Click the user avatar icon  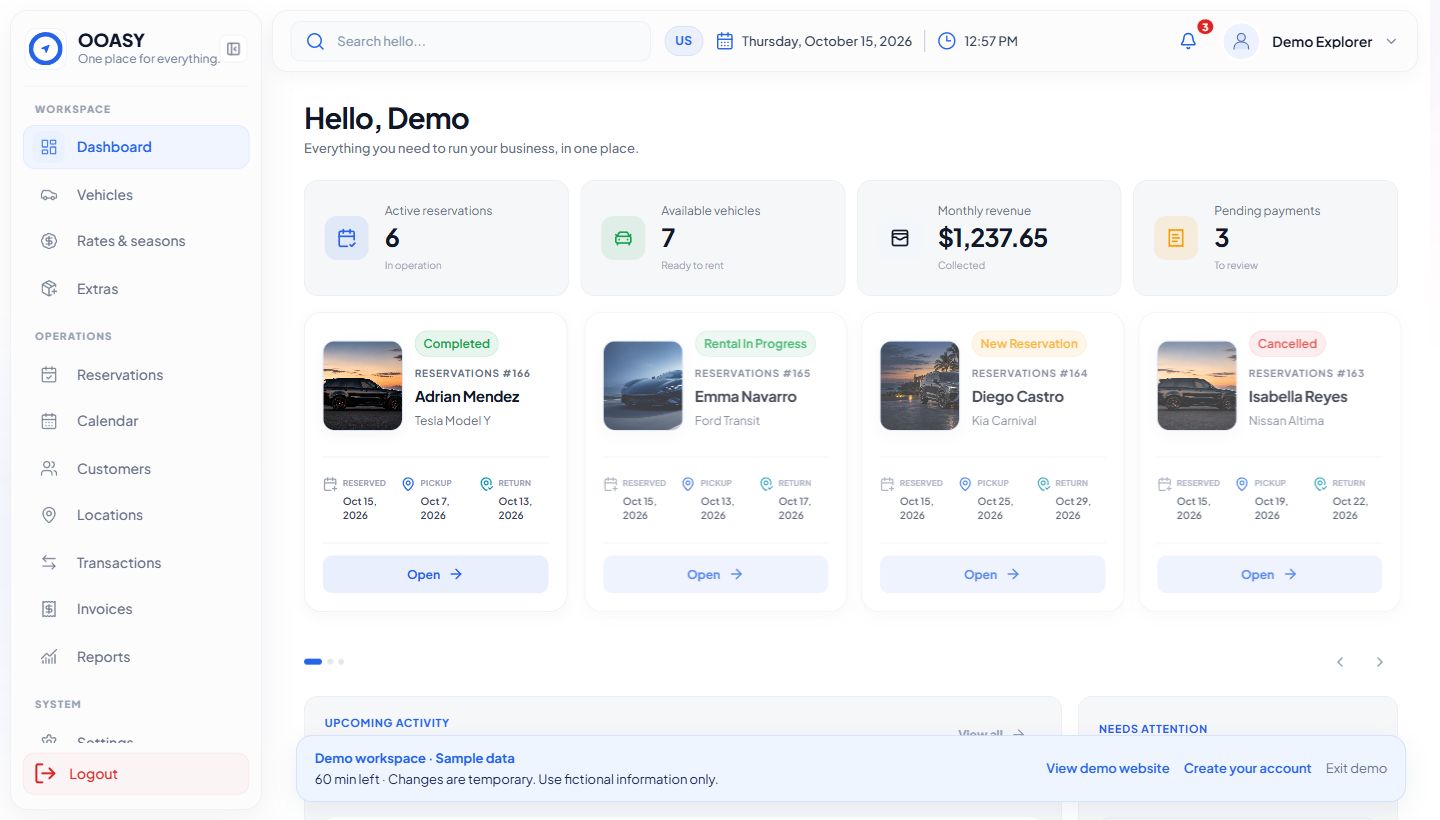[x=1241, y=41]
